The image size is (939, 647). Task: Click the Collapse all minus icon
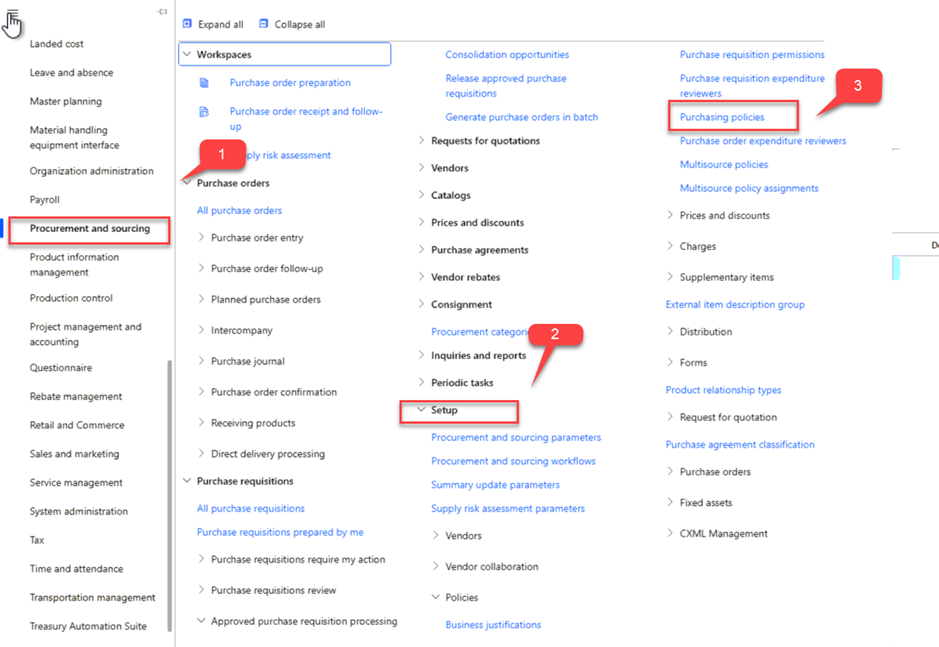click(x=263, y=24)
